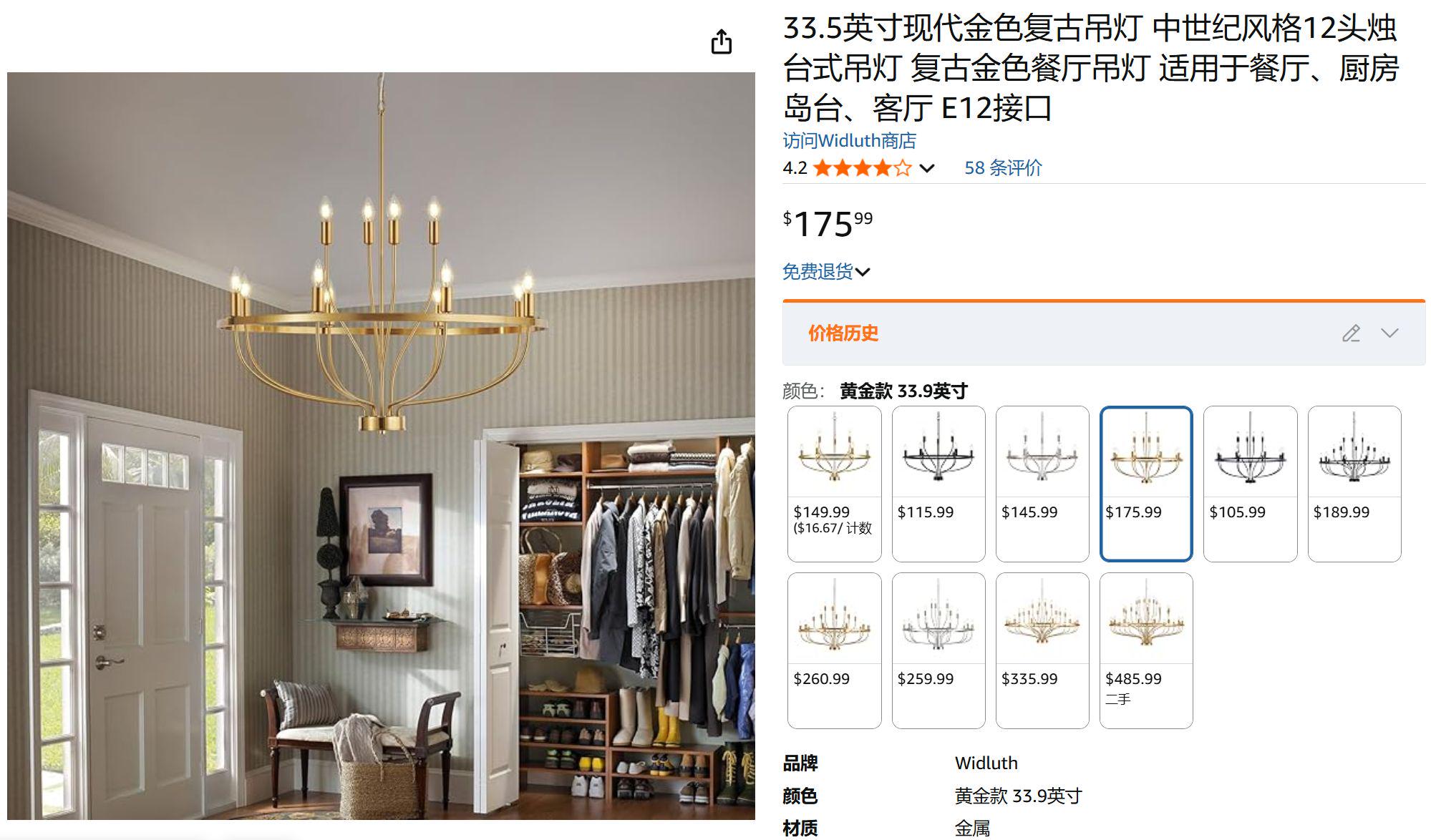1431x840 pixels.
Task: Select the $260.99 gold chandelier variant
Action: pyautogui.click(x=834, y=650)
